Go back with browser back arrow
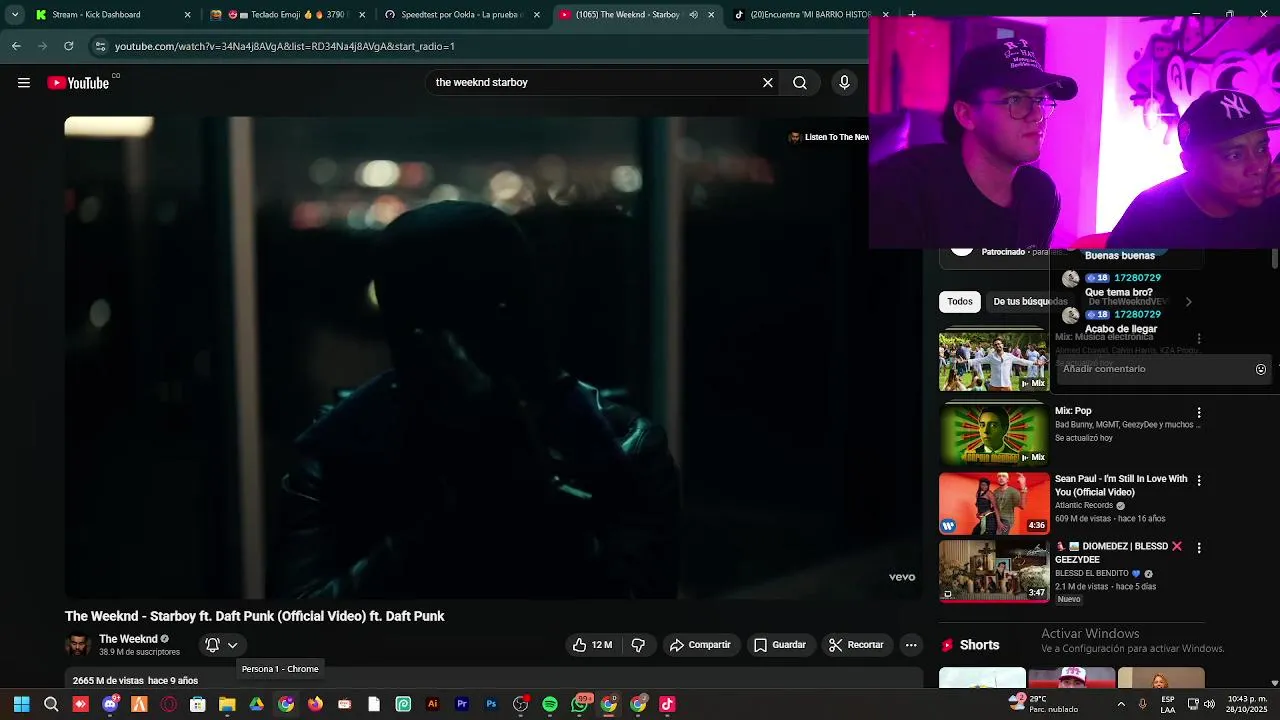This screenshot has width=1280, height=720. point(16,46)
